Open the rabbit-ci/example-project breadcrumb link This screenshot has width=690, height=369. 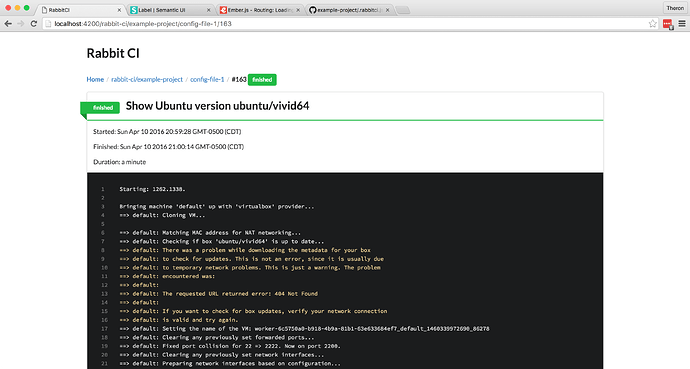147,80
